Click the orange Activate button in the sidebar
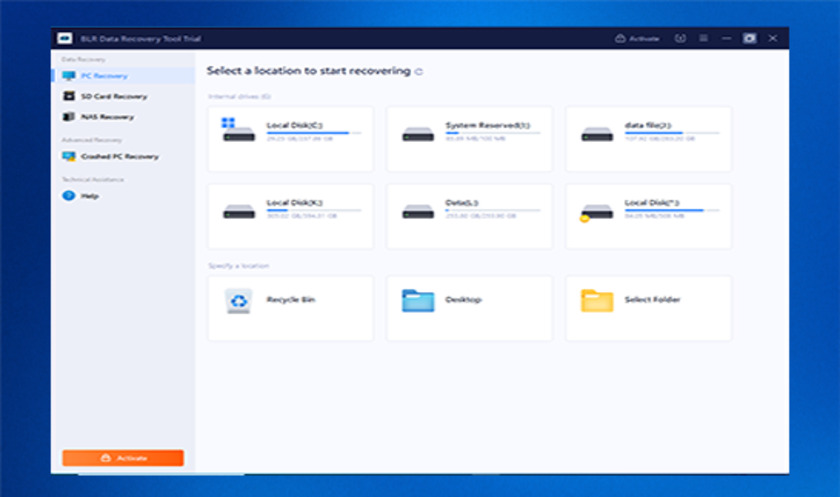 [123, 458]
